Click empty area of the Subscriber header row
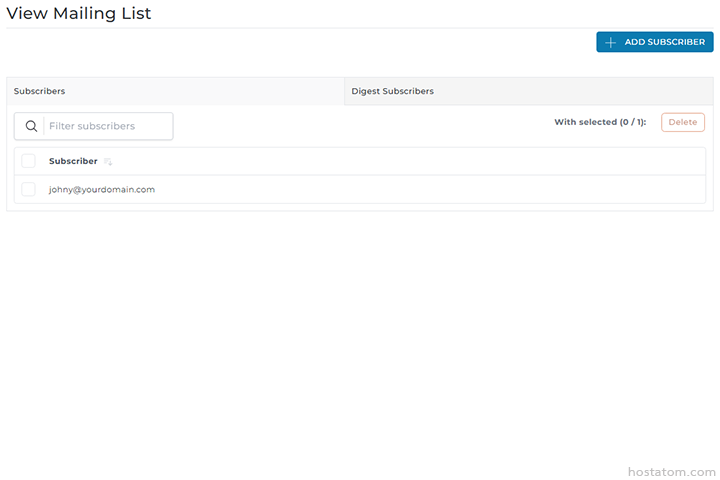 [x=400, y=161]
